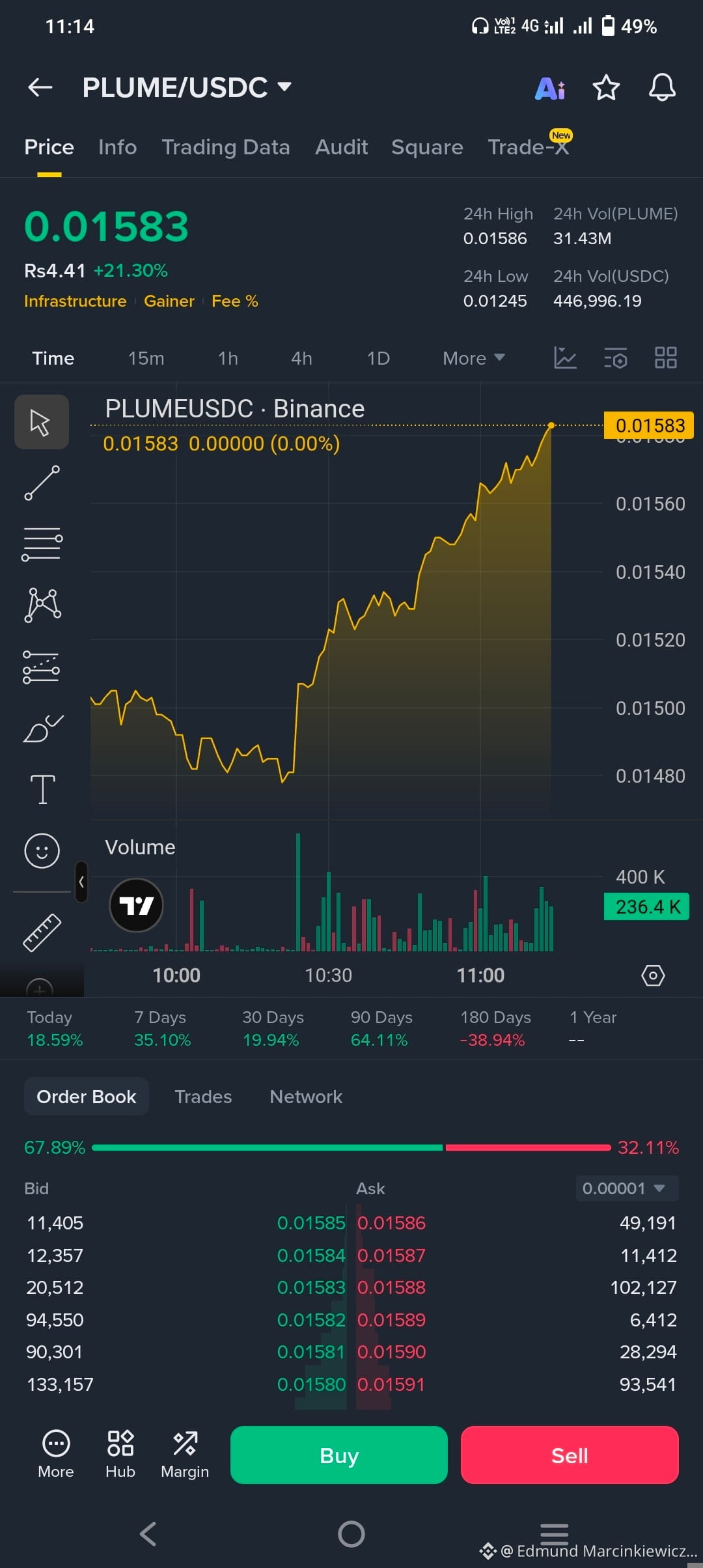Select the Time chart interval
703x1568 pixels.
(x=53, y=358)
